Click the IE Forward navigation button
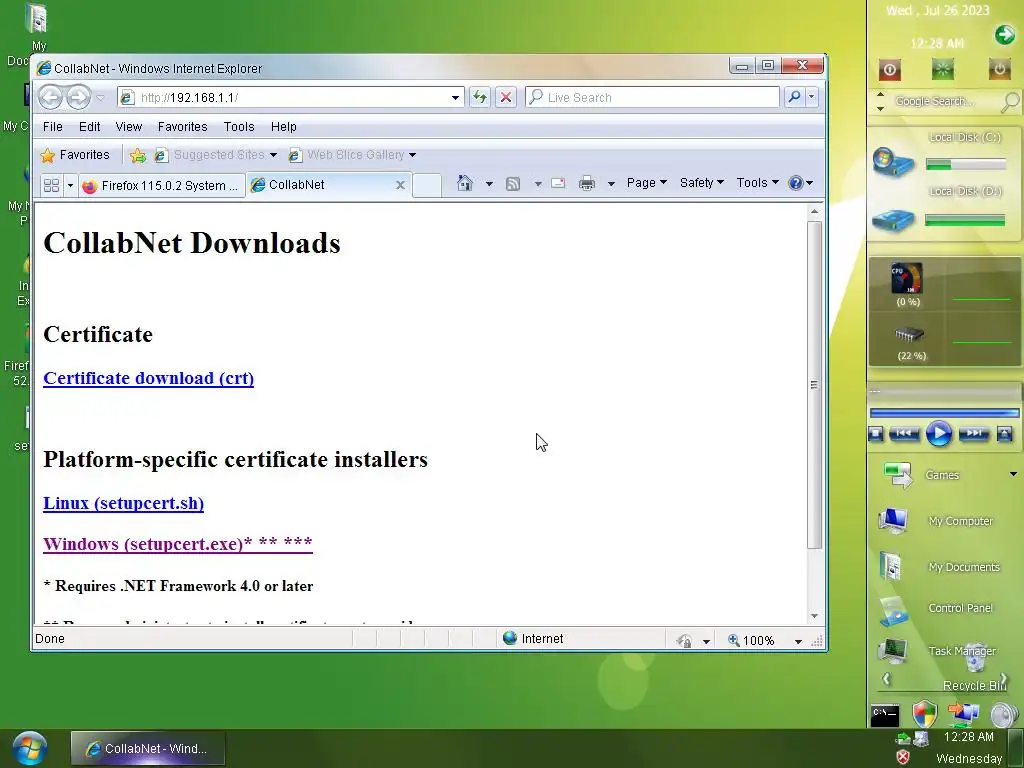The height and width of the screenshot is (768, 1024). (78, 97)
